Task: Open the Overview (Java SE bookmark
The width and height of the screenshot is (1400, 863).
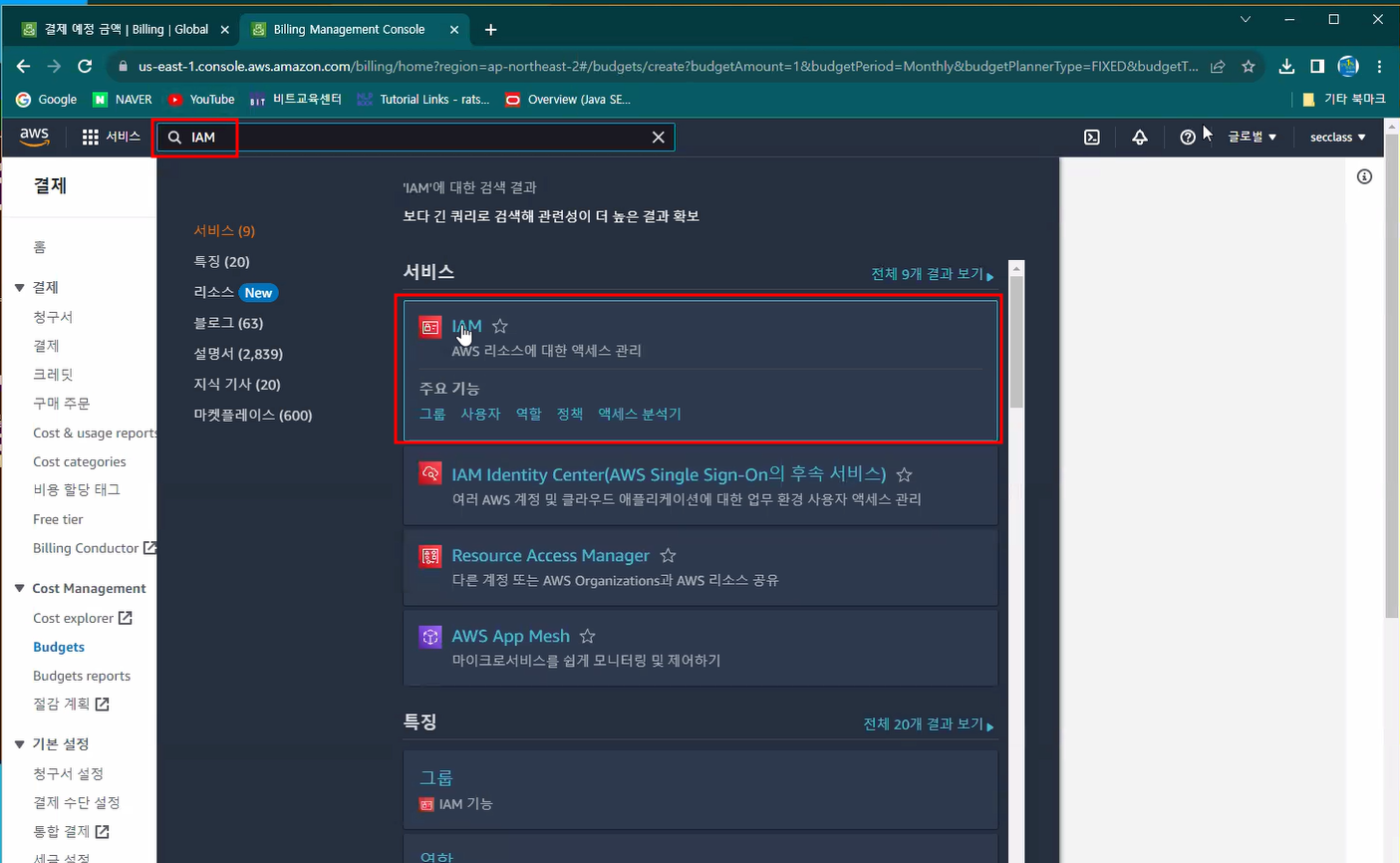Action: 568,100
